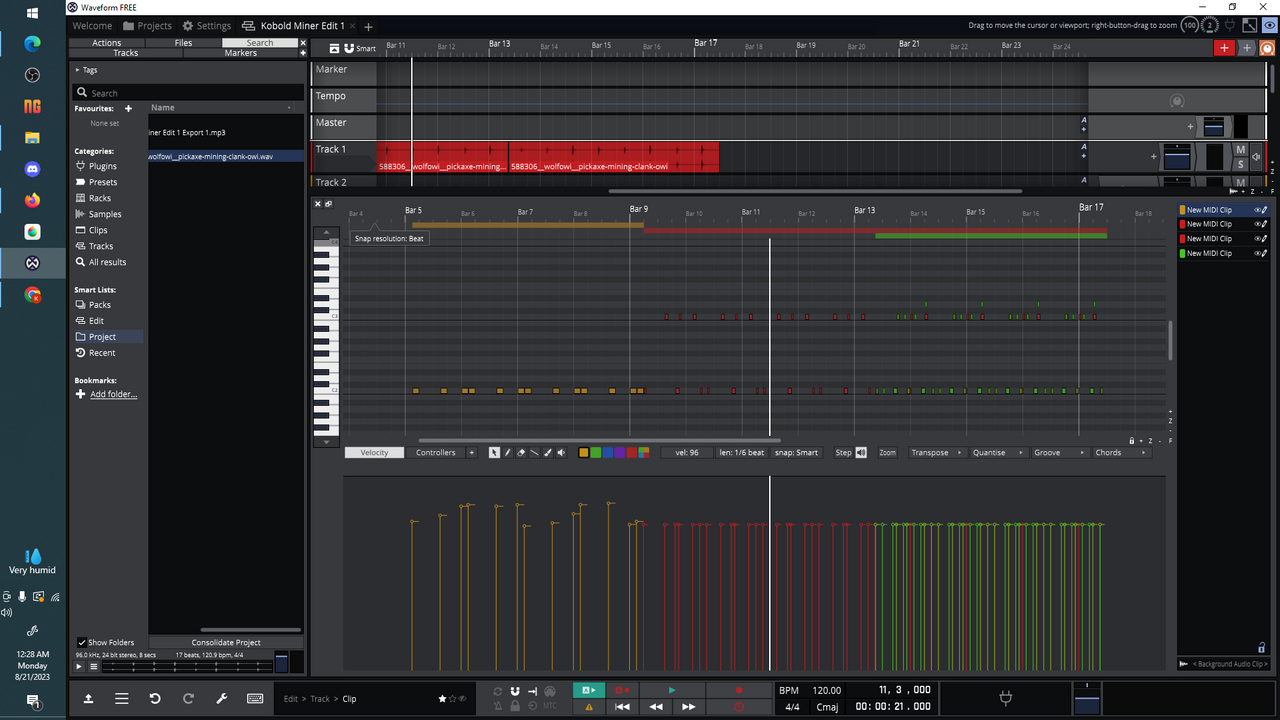The height and width of the screenshot is (720, 1280).
Task: Click Consolidate Project button
Action: point(226,642)
